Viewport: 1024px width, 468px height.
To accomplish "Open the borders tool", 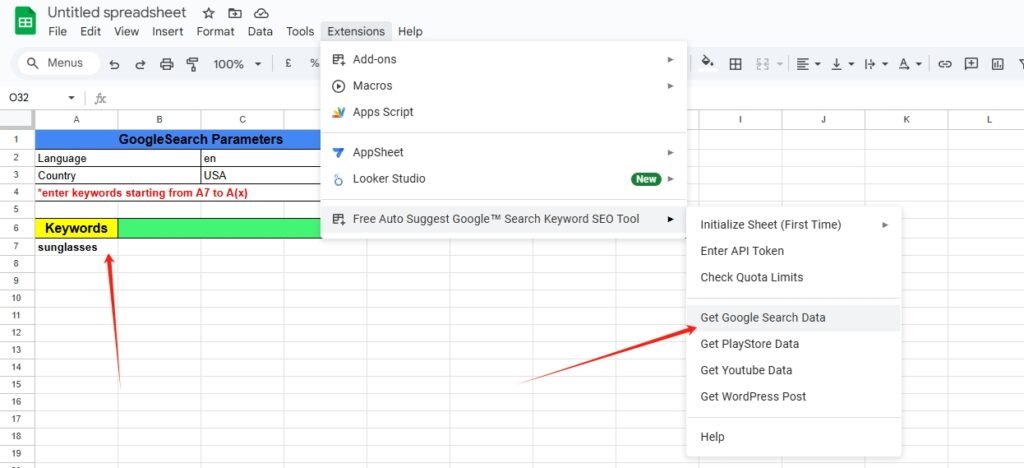I will 735,64.
